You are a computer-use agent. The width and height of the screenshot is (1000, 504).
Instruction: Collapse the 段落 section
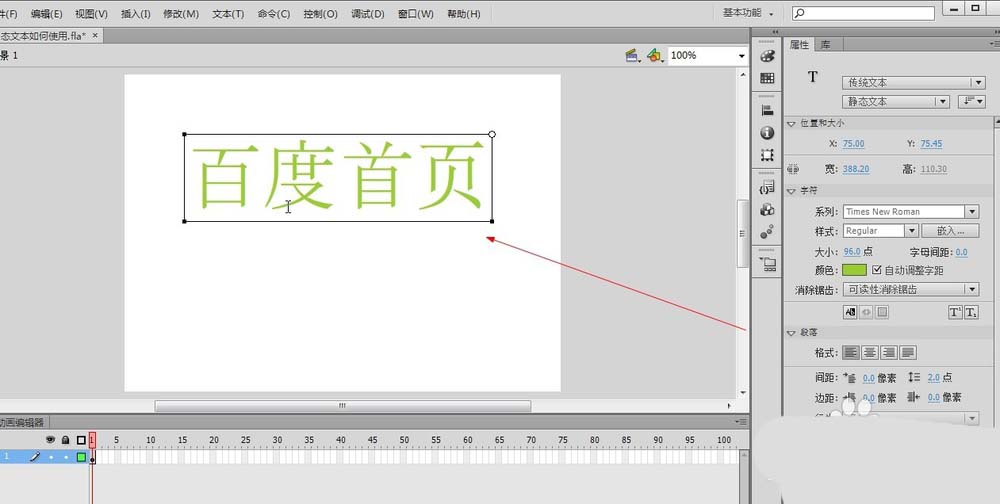coord(792,332)
